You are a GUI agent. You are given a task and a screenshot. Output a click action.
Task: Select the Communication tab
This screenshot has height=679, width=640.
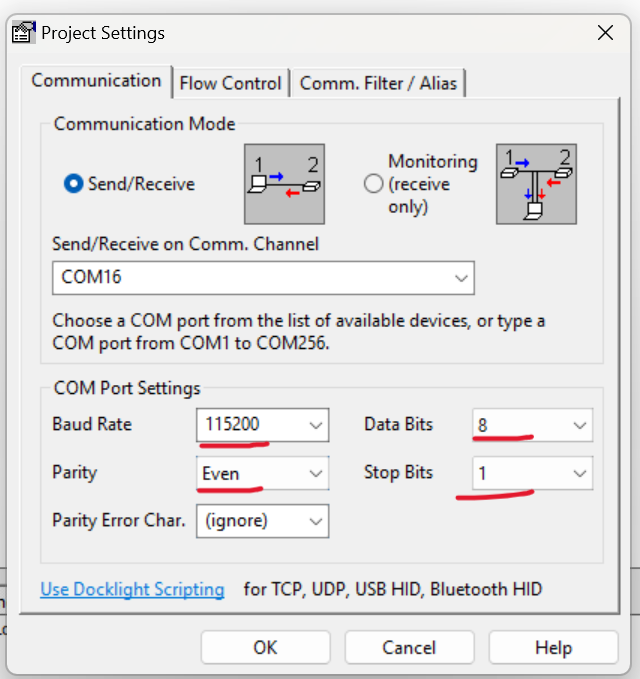pos(96,81)
